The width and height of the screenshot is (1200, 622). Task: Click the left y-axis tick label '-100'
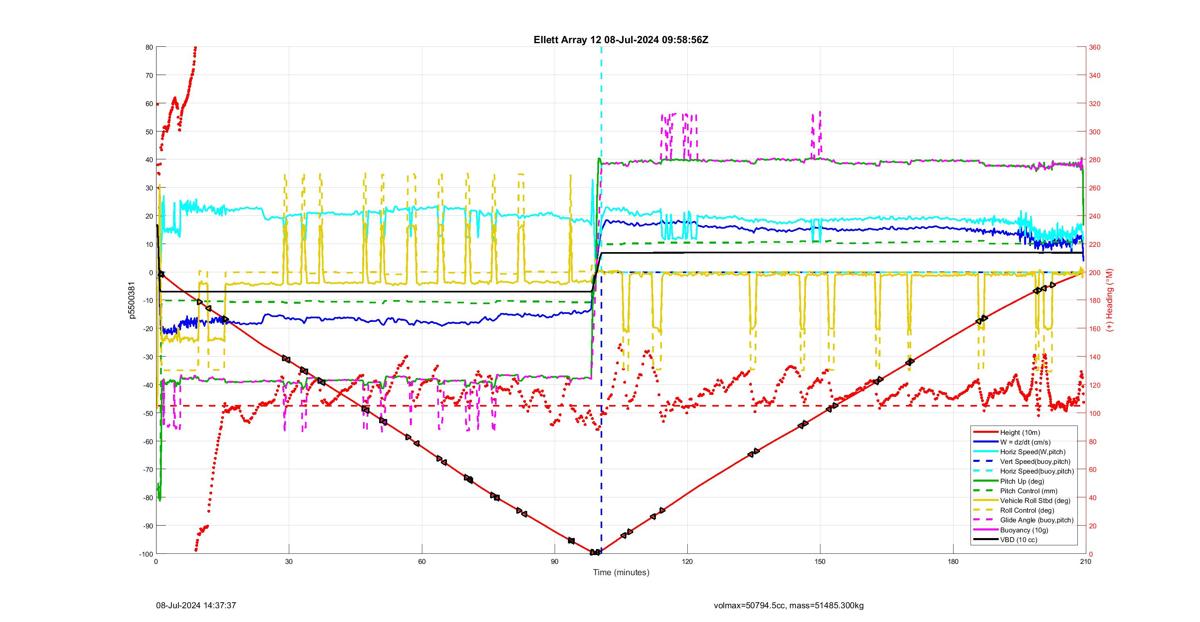(145, 554)
